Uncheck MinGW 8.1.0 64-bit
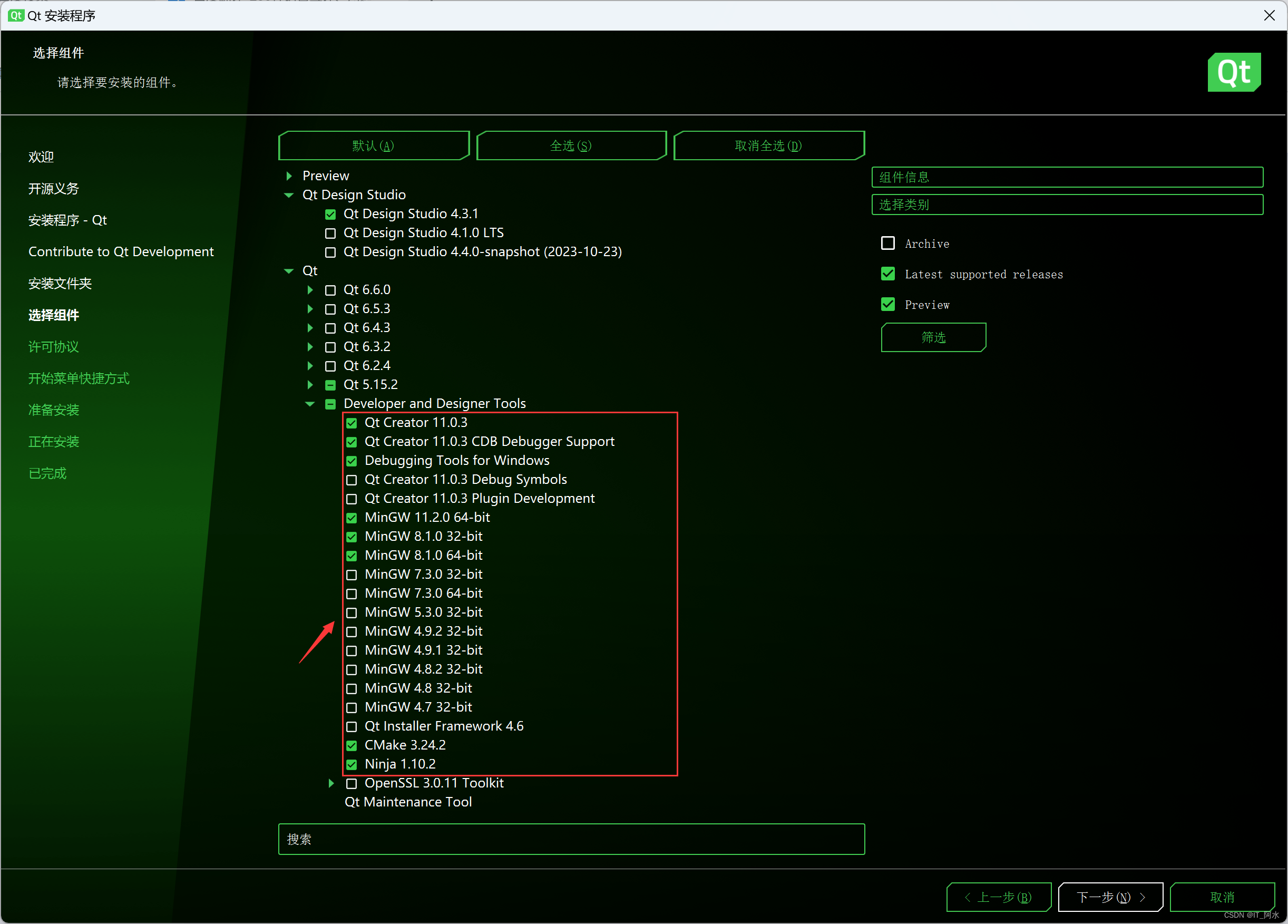Screen dimensions: 1288x924 click(x=352, y=556)
